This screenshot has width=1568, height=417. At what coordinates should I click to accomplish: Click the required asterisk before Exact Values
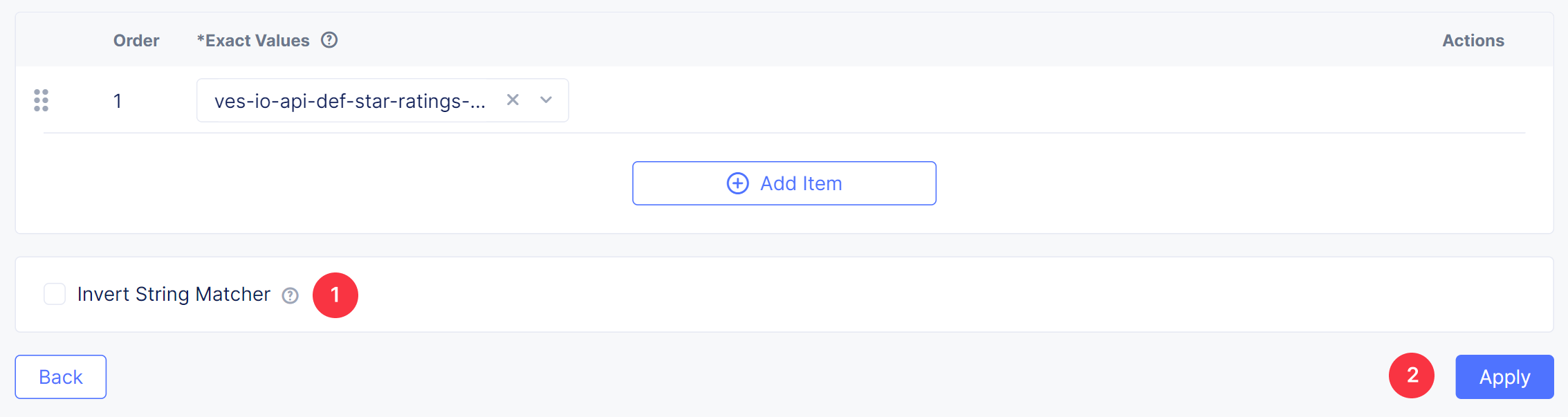[x=201, y=39]
